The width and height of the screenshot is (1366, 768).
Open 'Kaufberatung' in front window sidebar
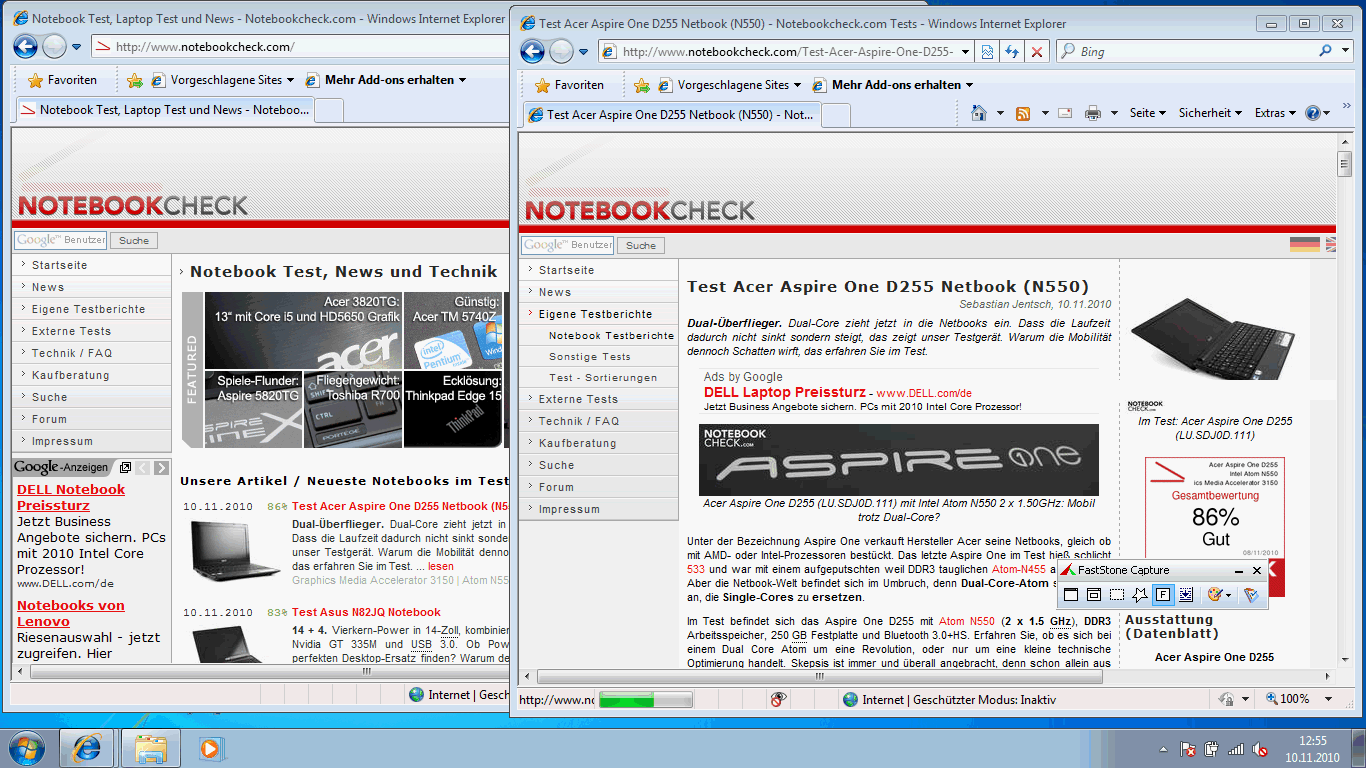coord(578,443)
